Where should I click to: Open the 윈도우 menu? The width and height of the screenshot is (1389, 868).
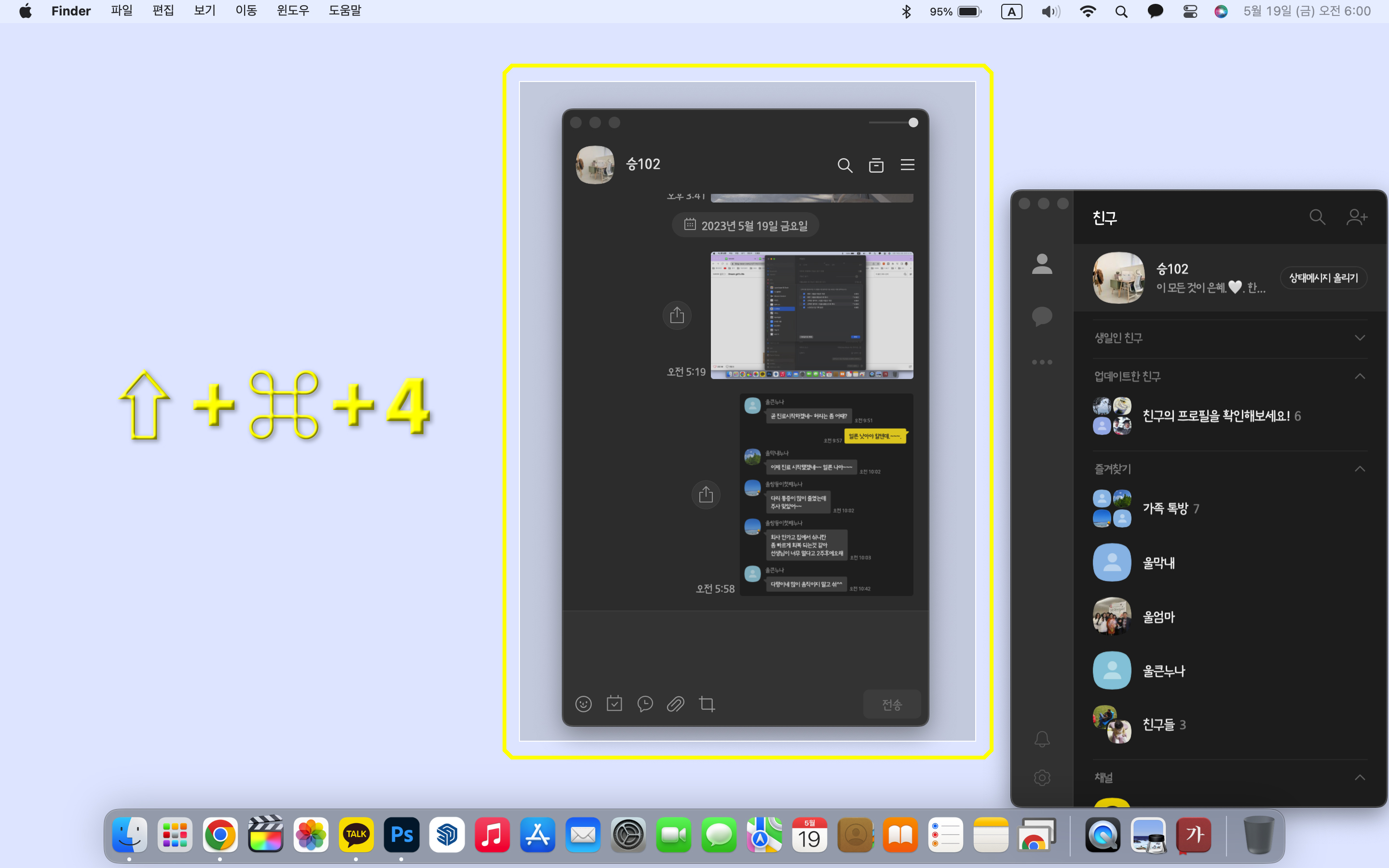293,11
